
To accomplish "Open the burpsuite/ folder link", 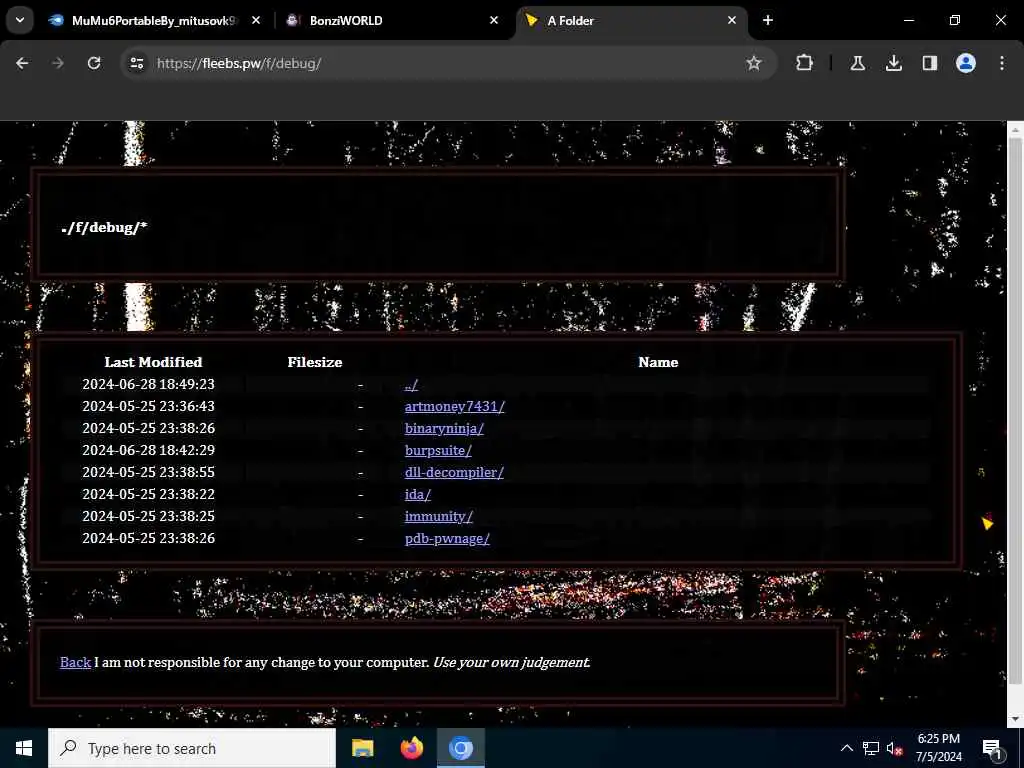I will point(438,451).
